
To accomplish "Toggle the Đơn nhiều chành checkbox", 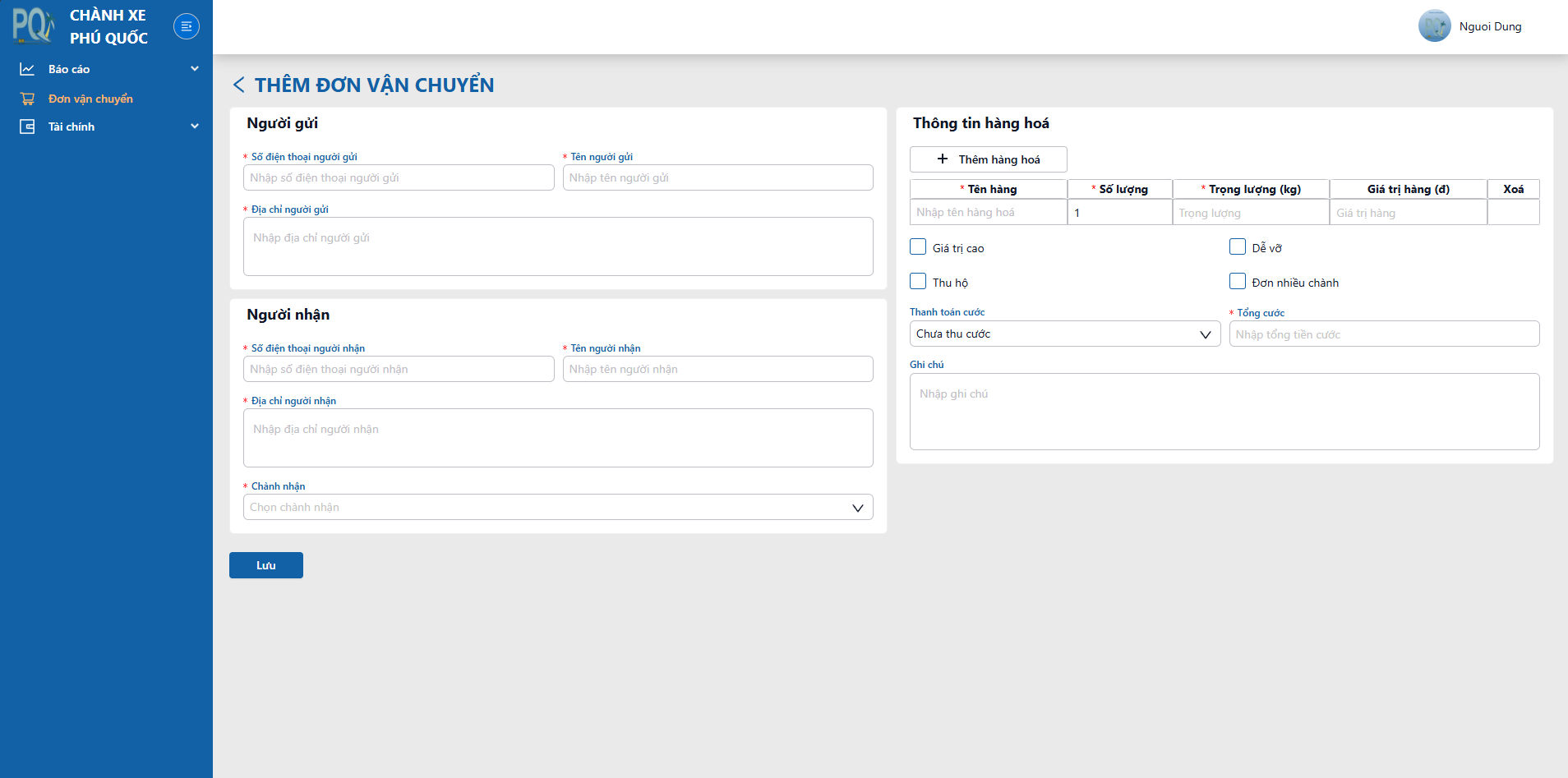I will 1238,281.
